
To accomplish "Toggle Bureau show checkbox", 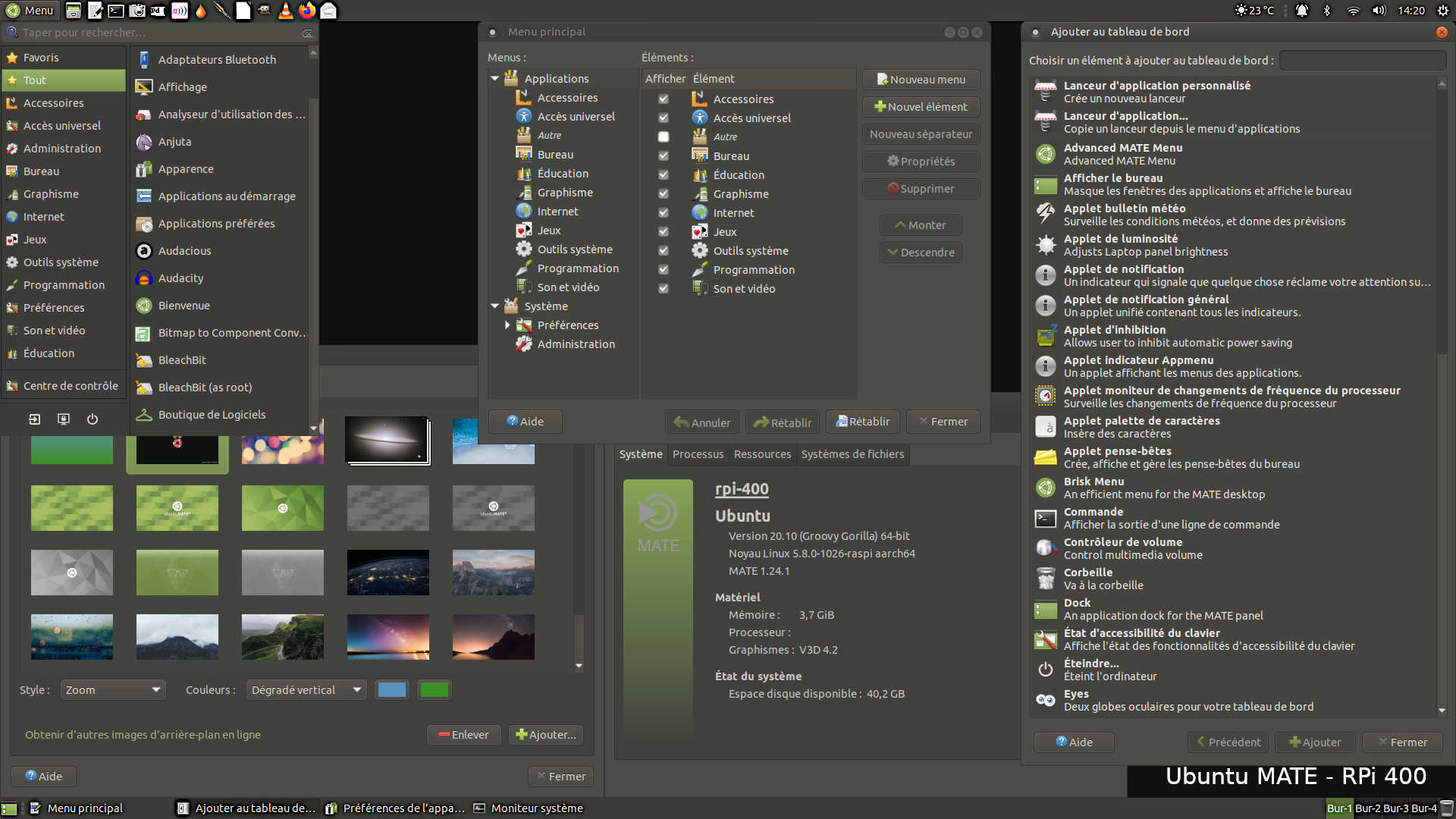I will pyautogui.click(x=664, y=156).
